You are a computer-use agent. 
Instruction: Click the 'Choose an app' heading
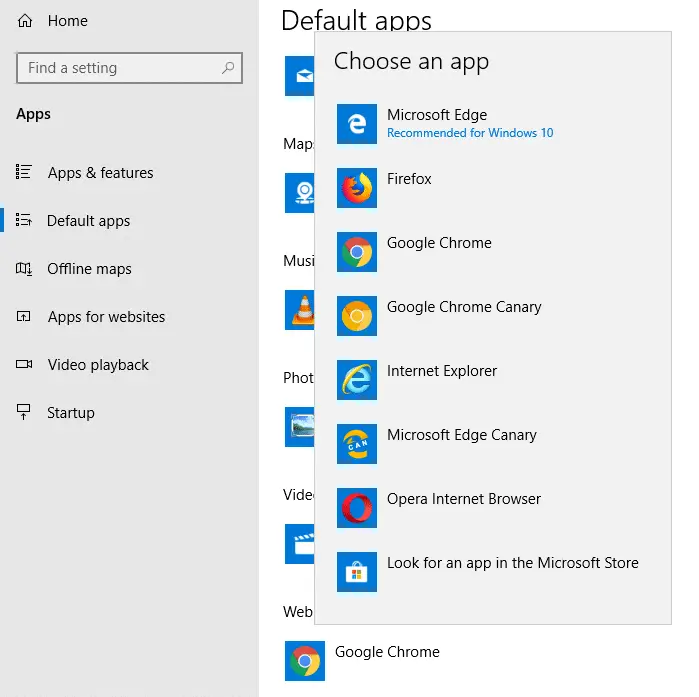point(411,62)
